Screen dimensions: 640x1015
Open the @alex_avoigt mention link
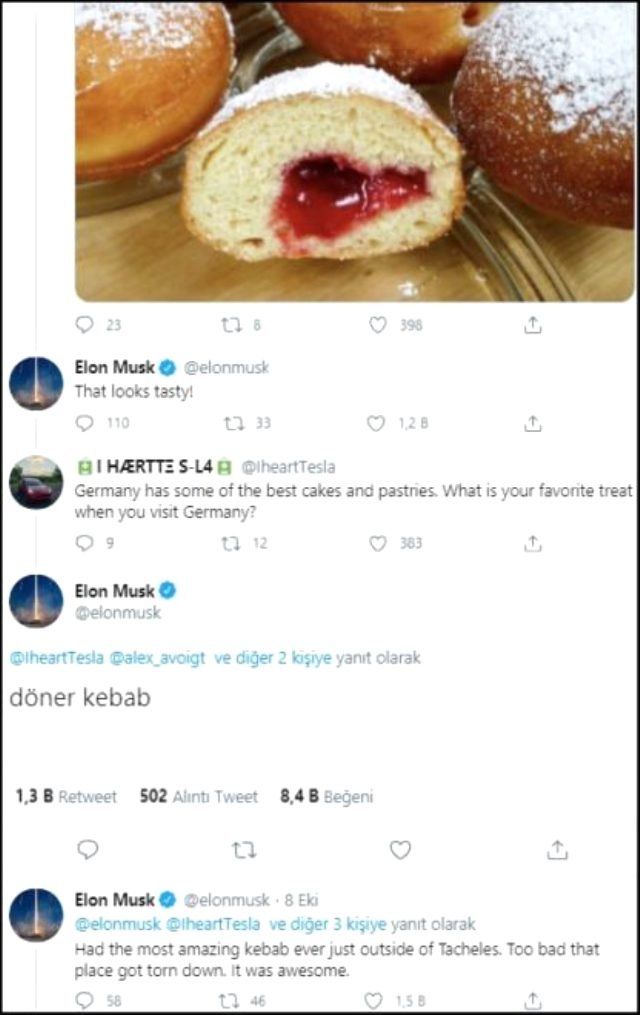(x=158, y=658)
